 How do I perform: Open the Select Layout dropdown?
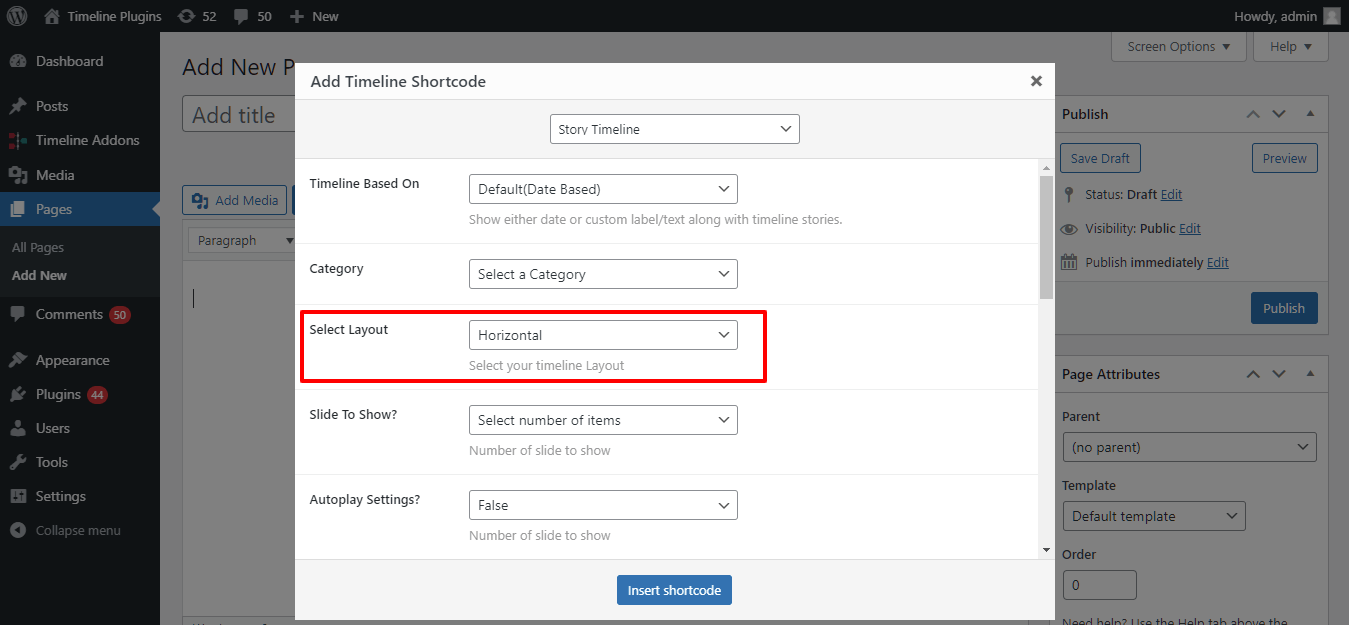602,334
